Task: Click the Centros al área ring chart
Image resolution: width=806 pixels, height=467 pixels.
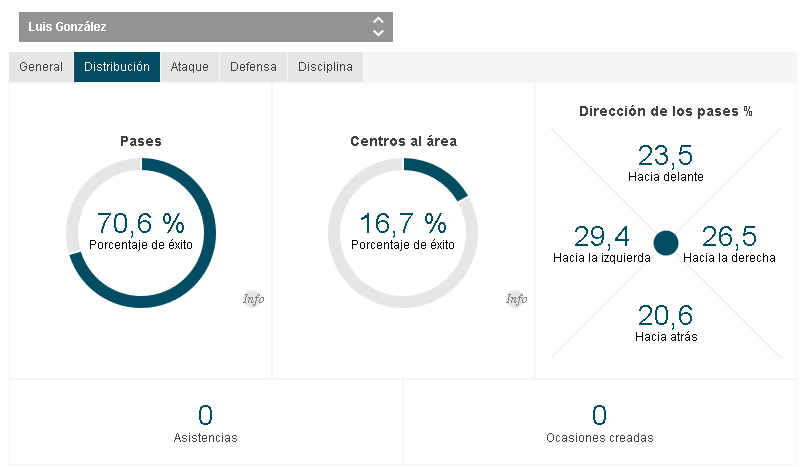Action: (x=403, y=233)
